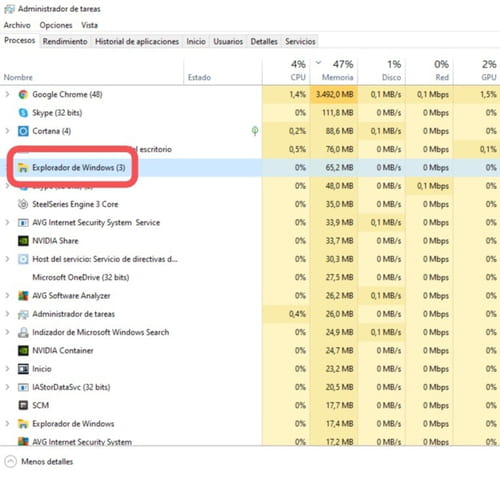Sort by the Memoria column header
The height and width of the screenshot is (477, 500).
pos(334,71)
